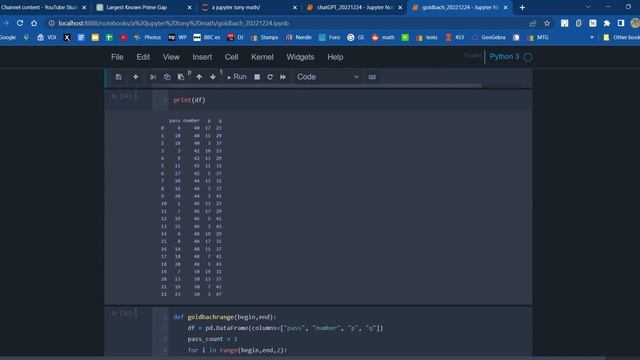
Task: Open the Stamps bookmark folder
Action: (264, 37)
